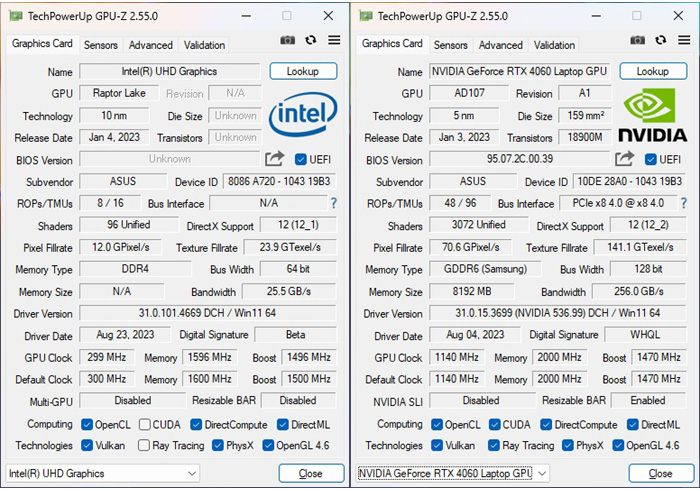Click Lookup button for RTX 4060 Laptop GPU
The height and width of the screenshot is (491, 700).
click(x=653, y=71)
